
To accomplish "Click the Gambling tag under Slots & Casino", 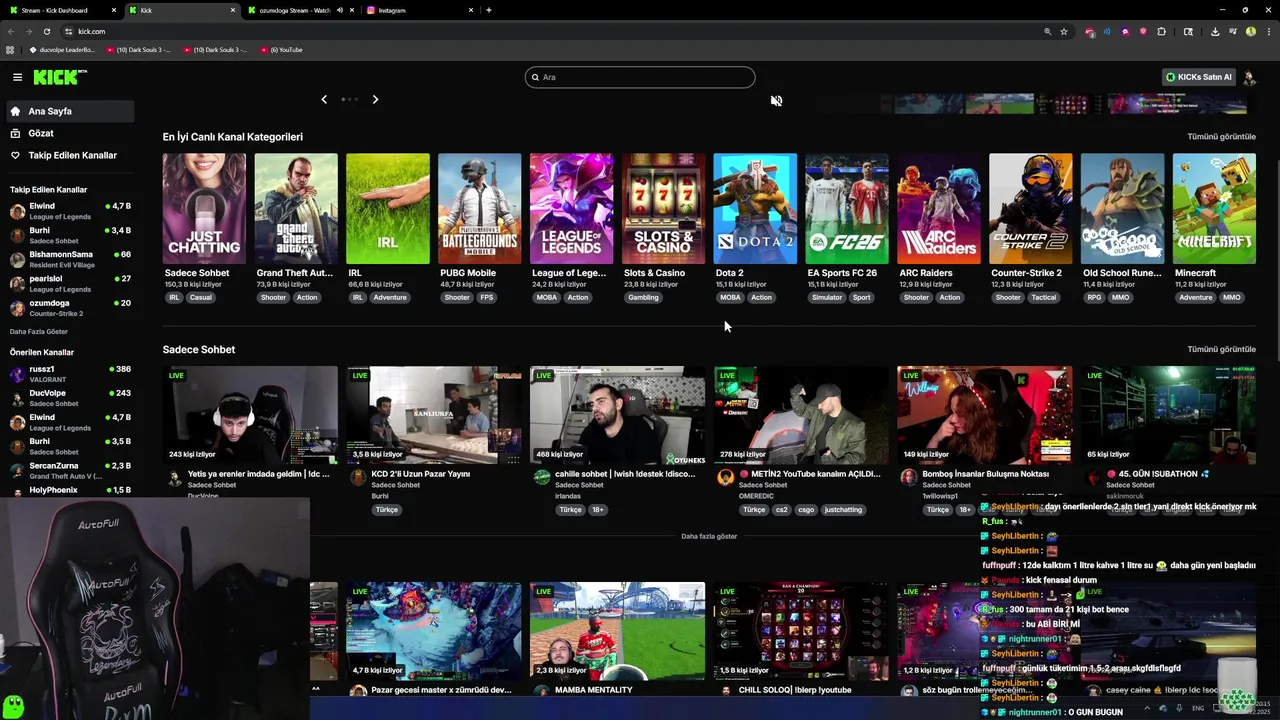I will (x=643, y=297).
